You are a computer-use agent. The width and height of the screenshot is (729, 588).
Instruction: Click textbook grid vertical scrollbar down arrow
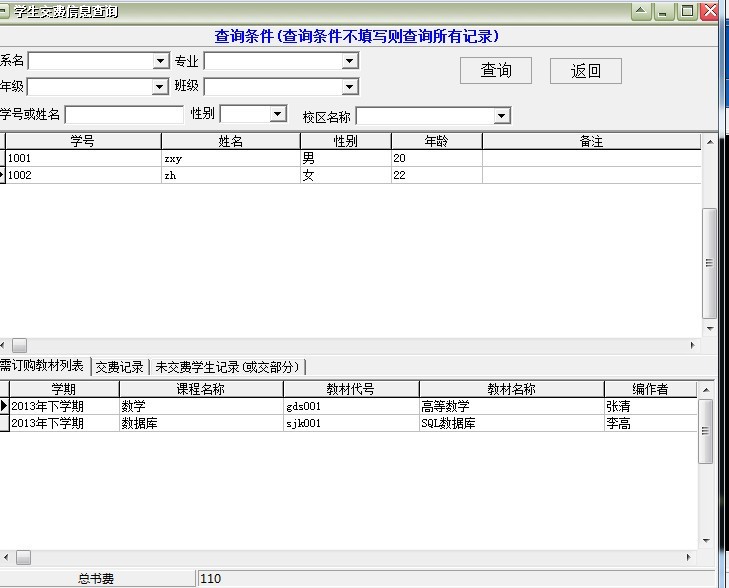pyautogui.click(x=706, y=541)
